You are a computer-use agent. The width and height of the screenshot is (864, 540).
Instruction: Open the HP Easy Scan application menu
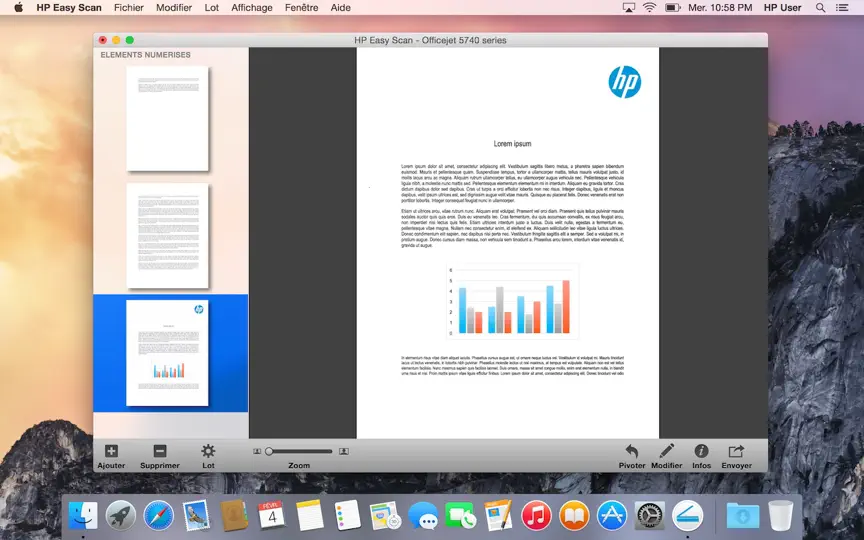69,8
